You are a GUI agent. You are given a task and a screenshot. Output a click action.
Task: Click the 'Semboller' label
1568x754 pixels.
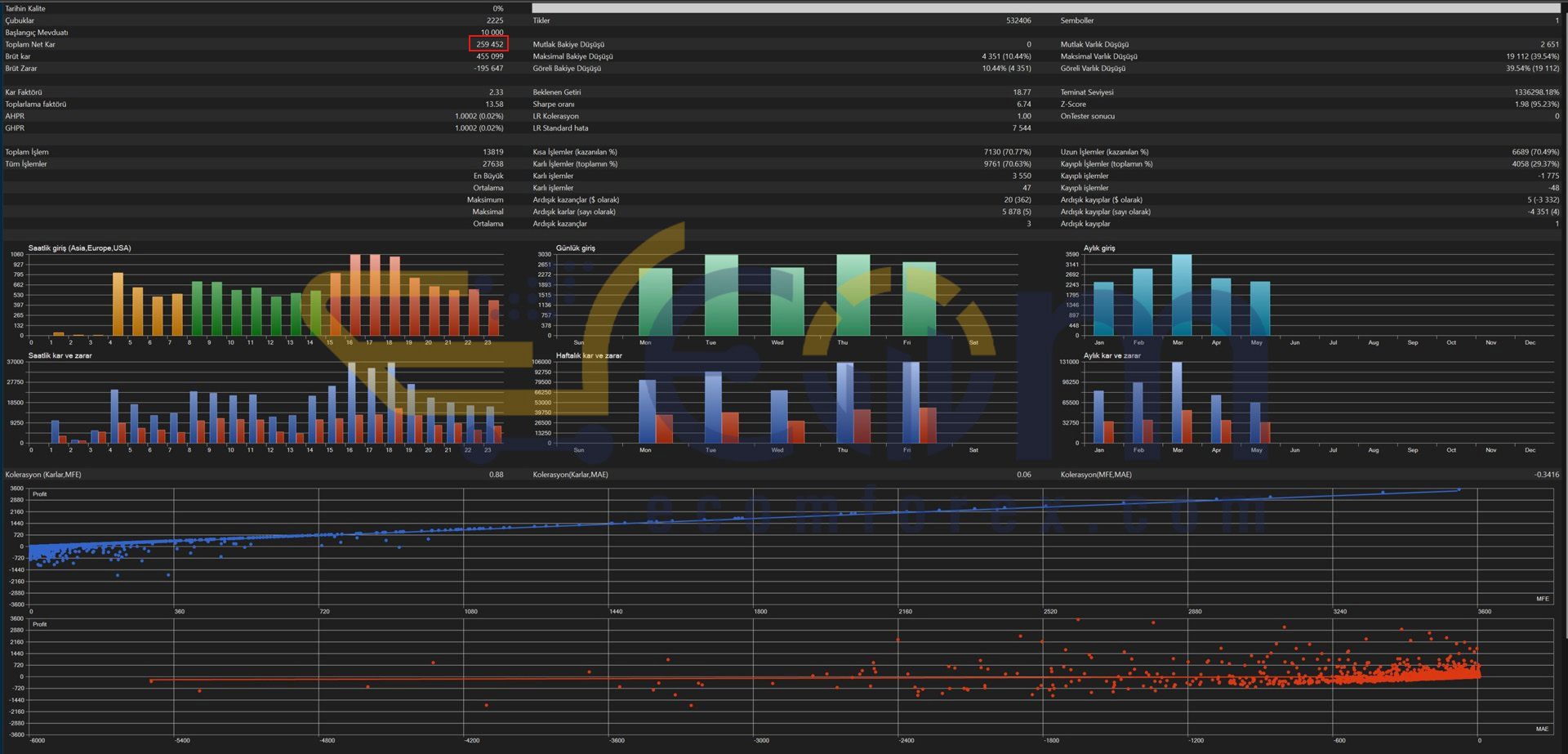click(x=1077, y=20)
